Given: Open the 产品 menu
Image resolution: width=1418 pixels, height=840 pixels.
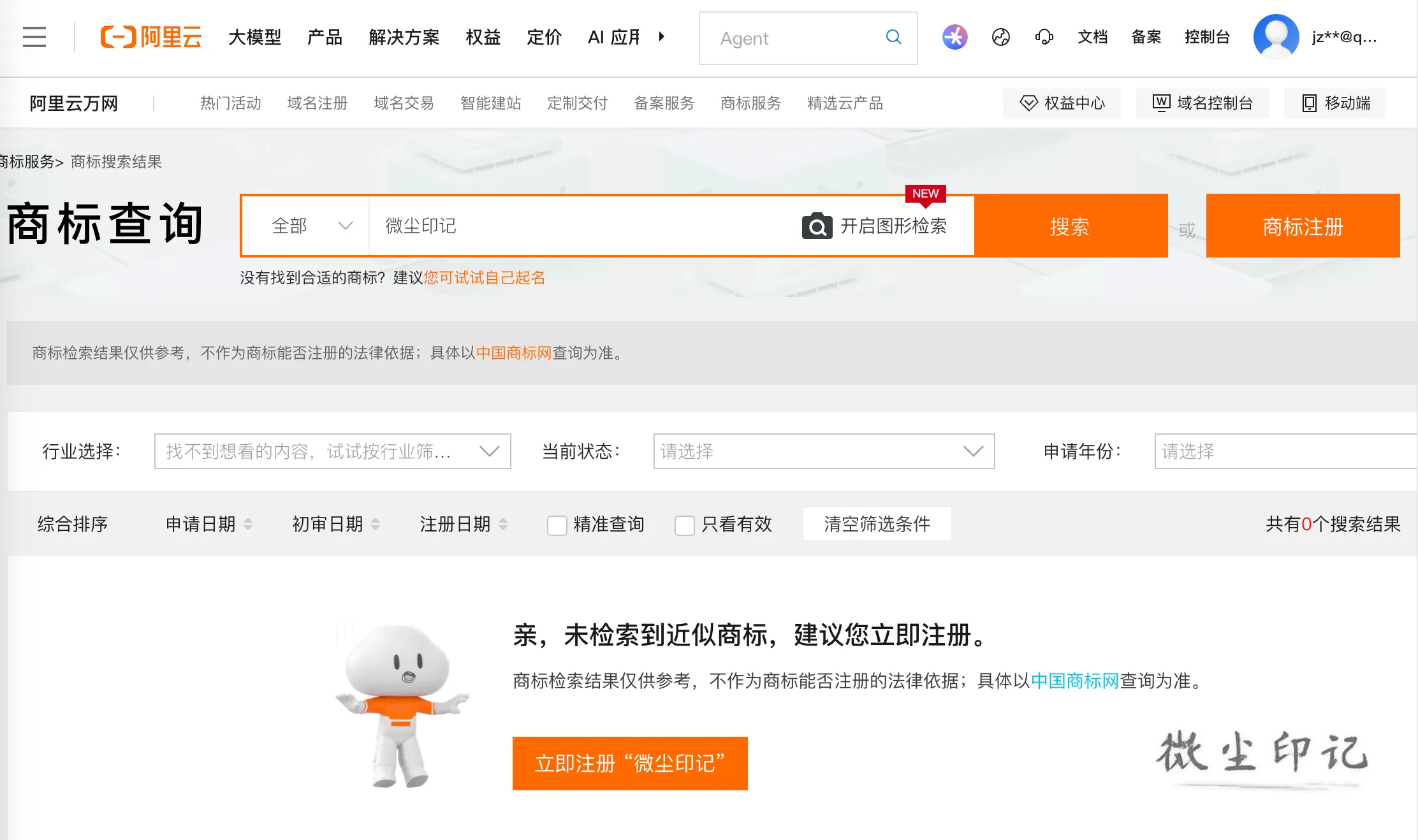Looking at the screenshot, I should [x=325, y=37].
